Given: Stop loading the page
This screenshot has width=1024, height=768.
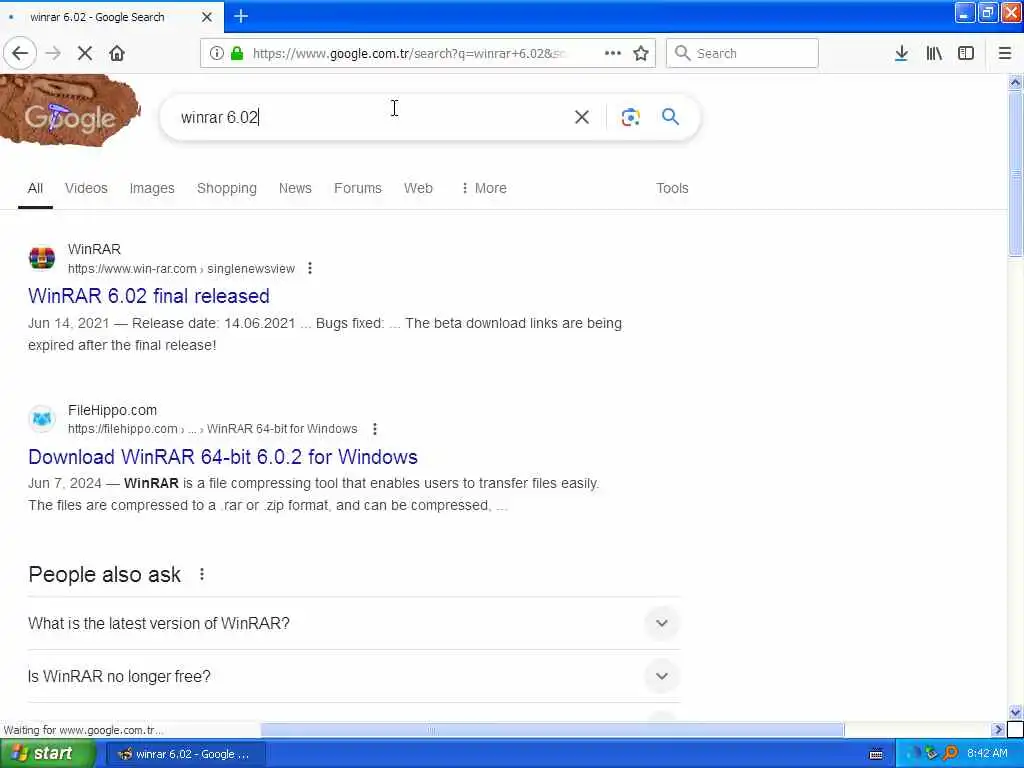Looking at the screenshot, I should 85,54.
